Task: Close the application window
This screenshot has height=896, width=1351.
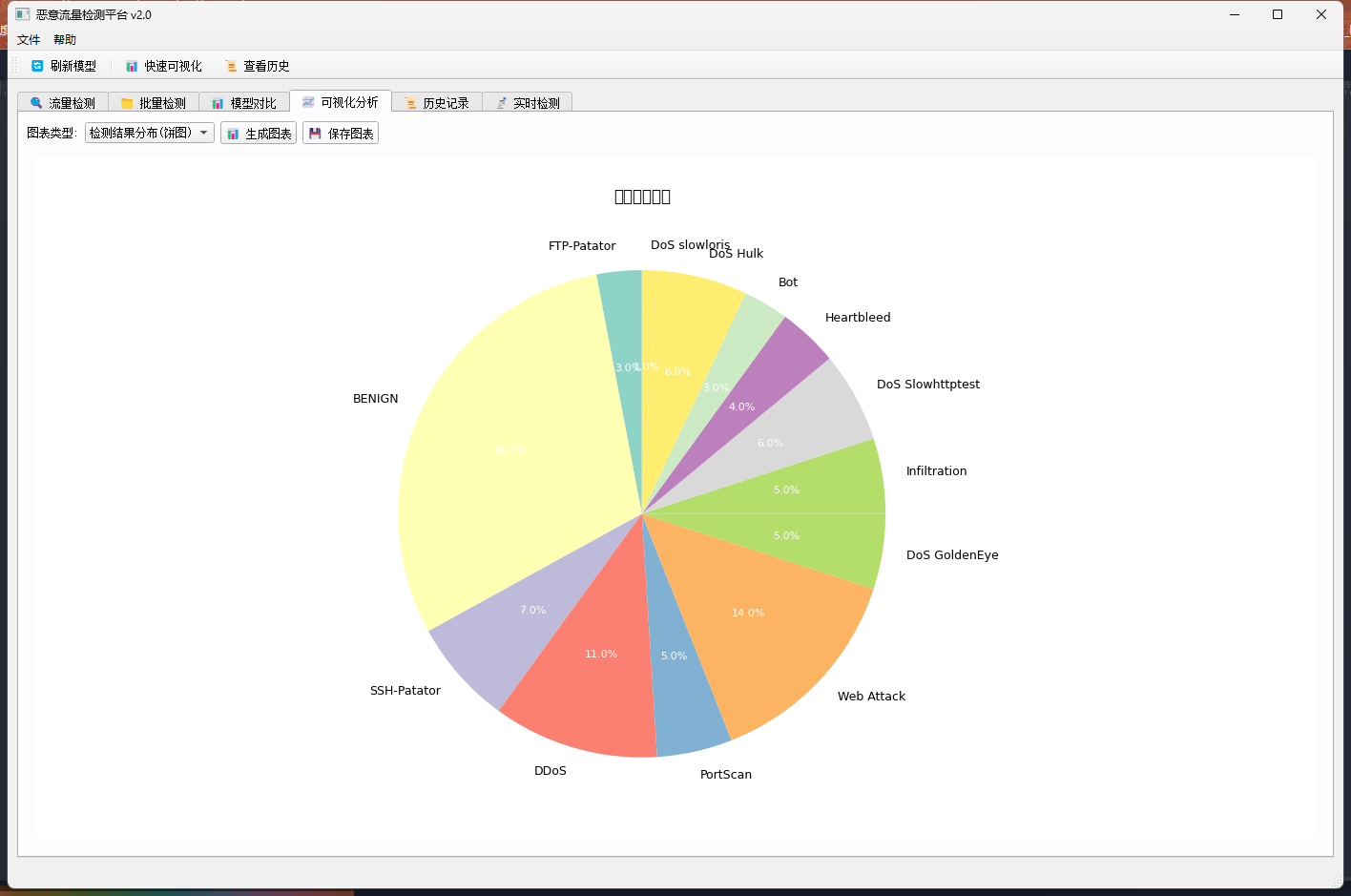Action: [x=1321, y=14]
